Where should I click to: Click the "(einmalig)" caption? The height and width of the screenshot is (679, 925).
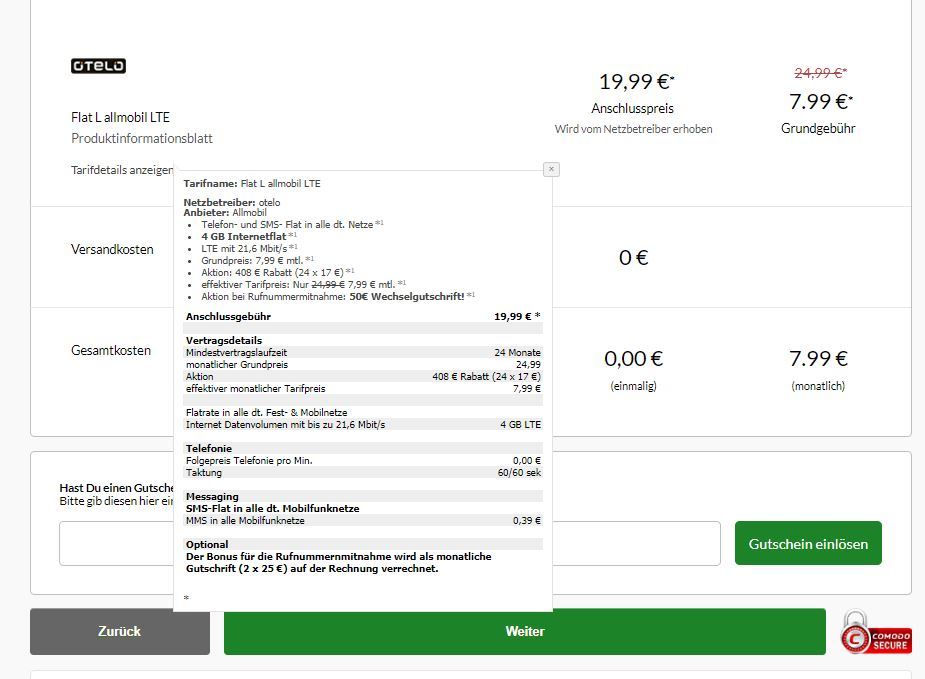point(634,386)
